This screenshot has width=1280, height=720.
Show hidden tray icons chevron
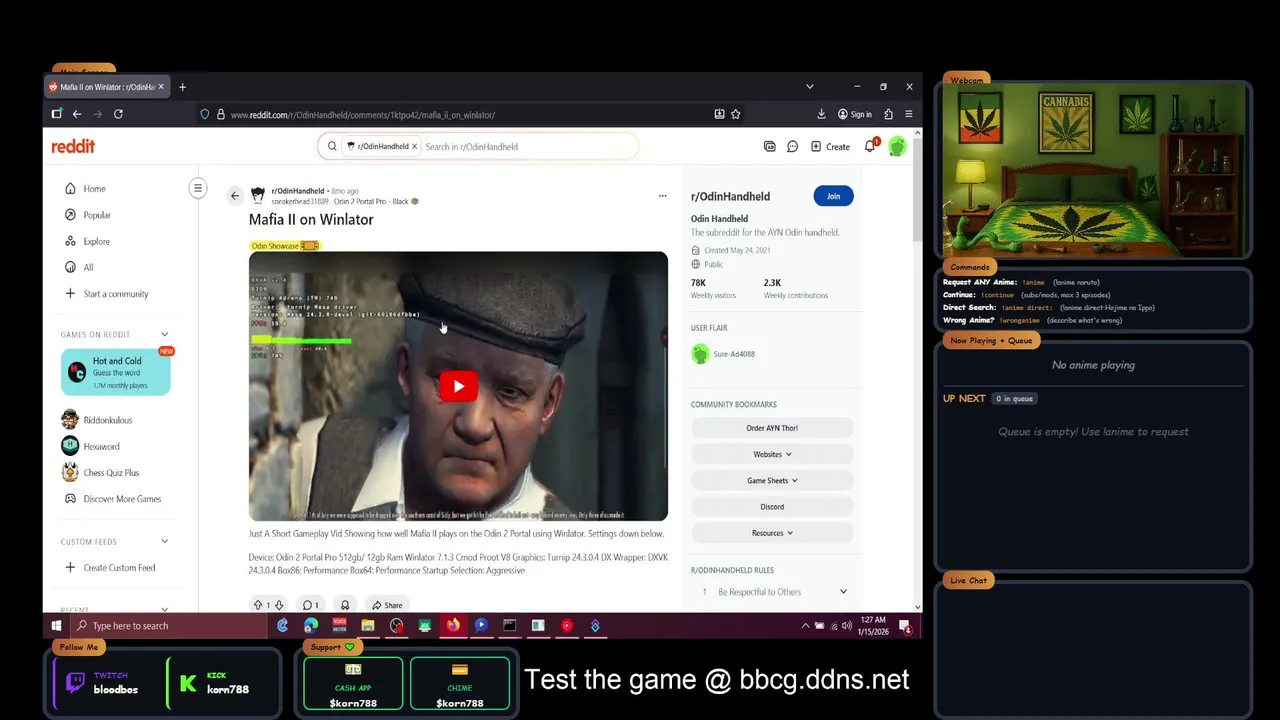pos(806,626)
